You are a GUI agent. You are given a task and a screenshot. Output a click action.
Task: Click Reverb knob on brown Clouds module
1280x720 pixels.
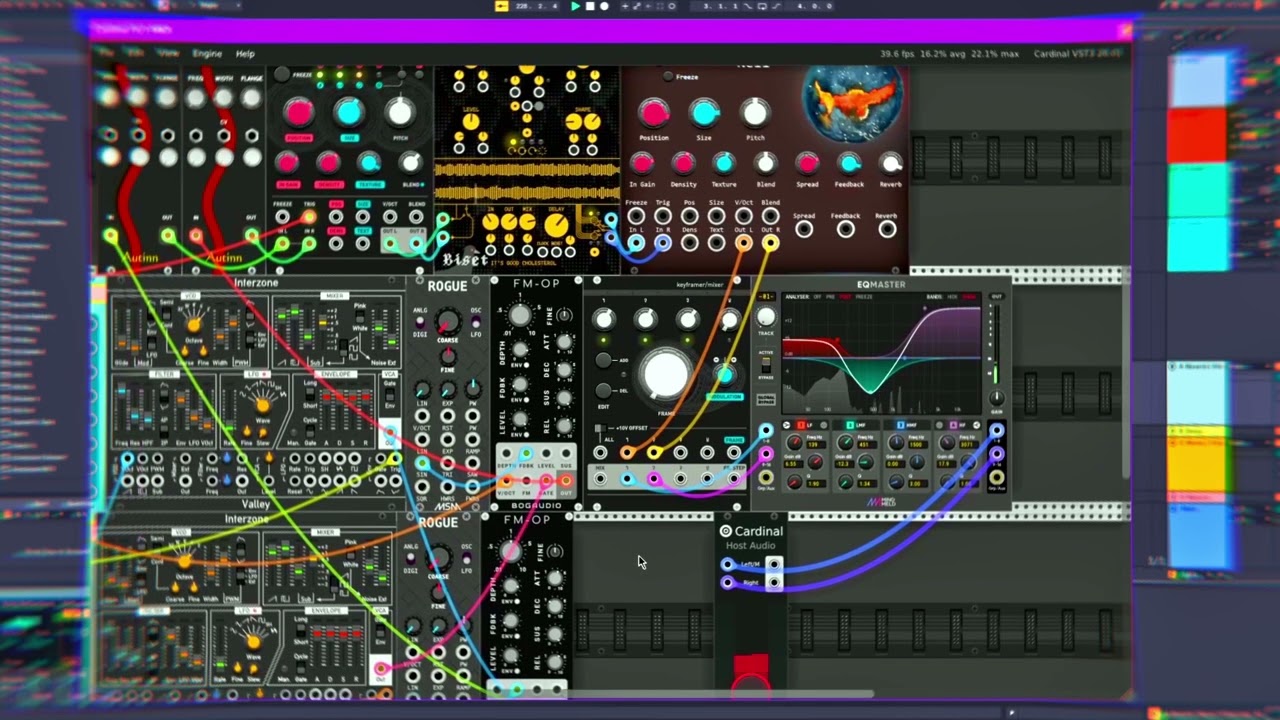890,163
